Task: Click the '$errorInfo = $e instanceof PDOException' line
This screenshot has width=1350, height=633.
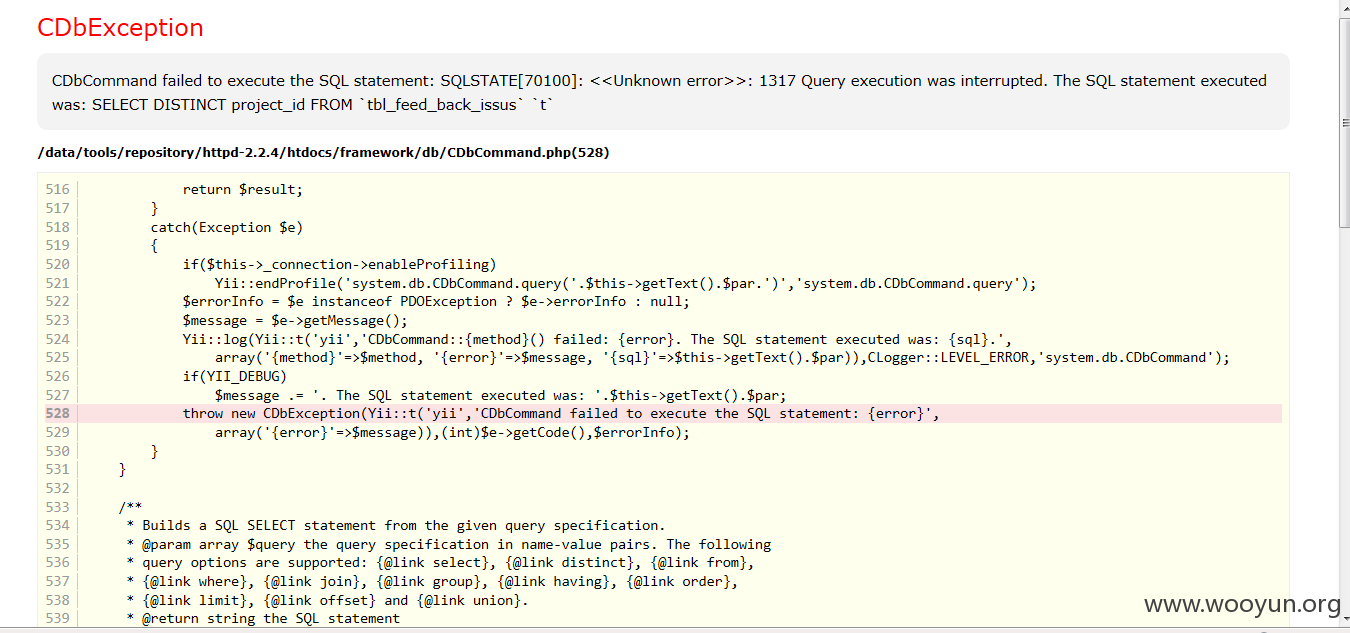Action: [436, 301]
